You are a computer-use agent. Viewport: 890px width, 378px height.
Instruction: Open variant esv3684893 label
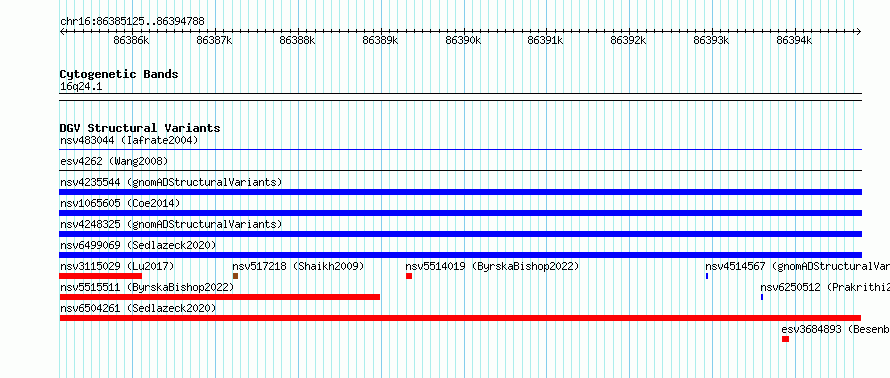836,329
